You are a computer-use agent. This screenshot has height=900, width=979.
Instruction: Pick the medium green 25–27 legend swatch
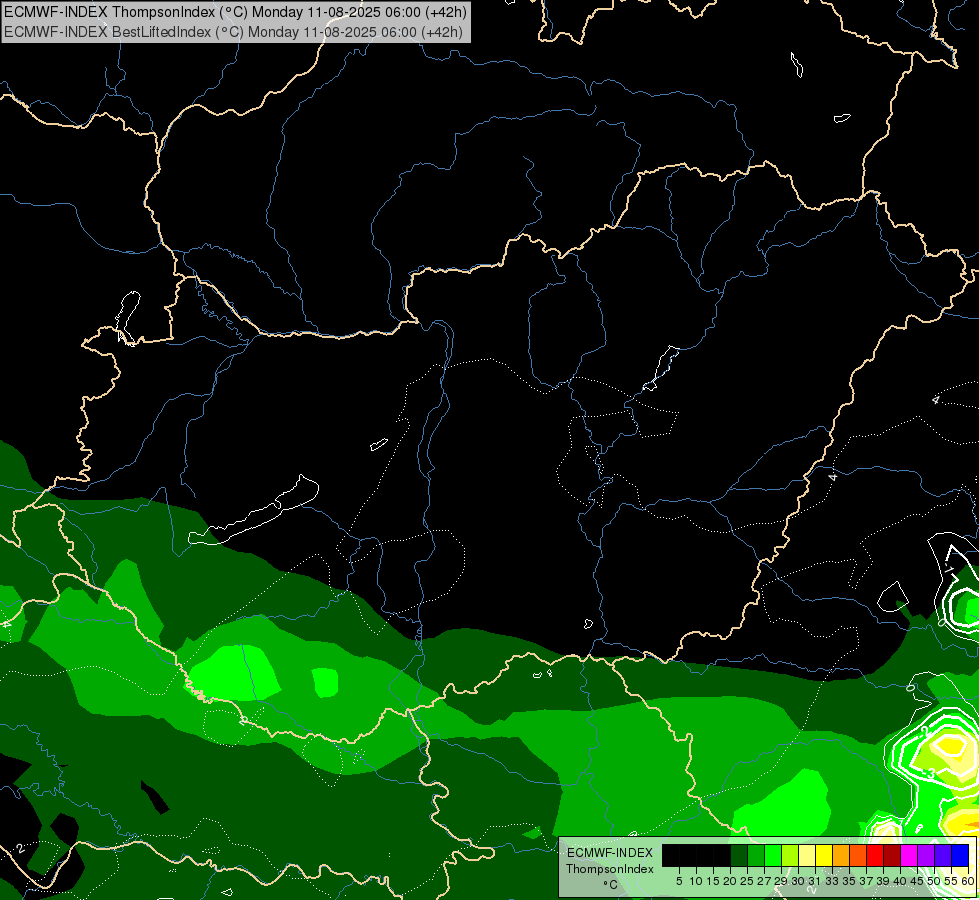756,855
